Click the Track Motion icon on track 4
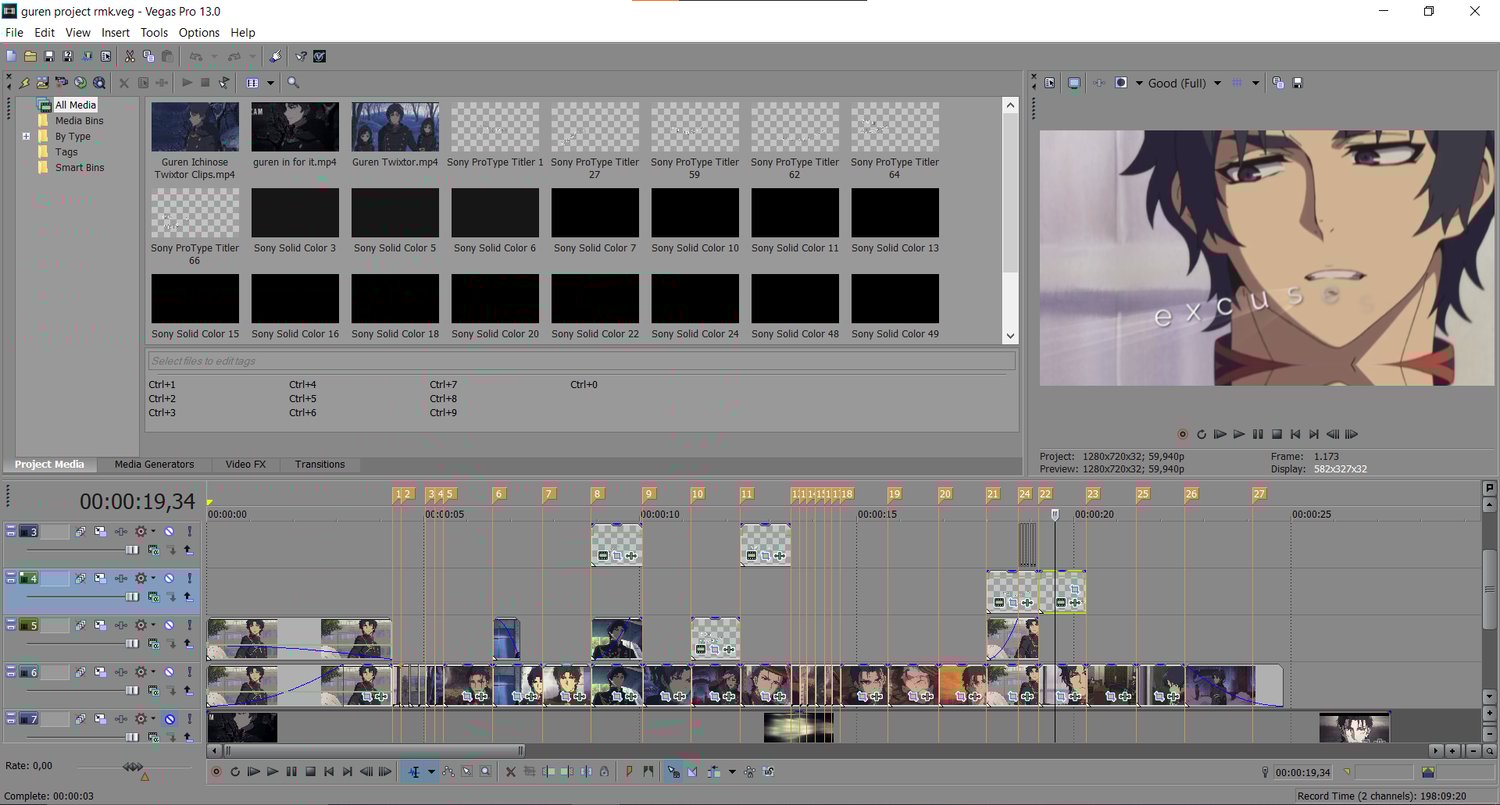Image resolution: width=1500 pixels, height=805 pixels. [100, 578]
